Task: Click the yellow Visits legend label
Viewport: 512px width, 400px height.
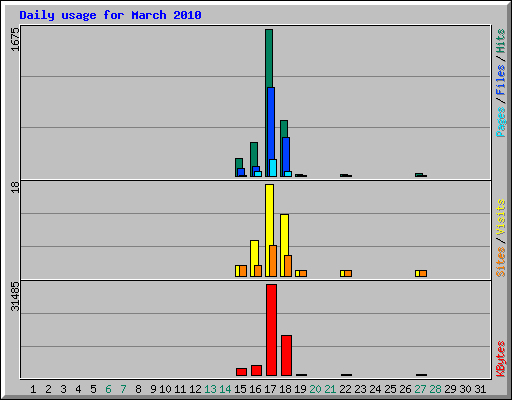Action: 501,217
